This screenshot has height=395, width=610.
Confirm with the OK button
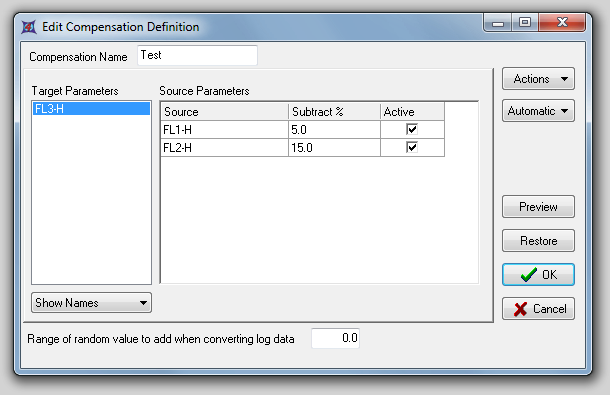pyautogui.click(x=538, y=275)
